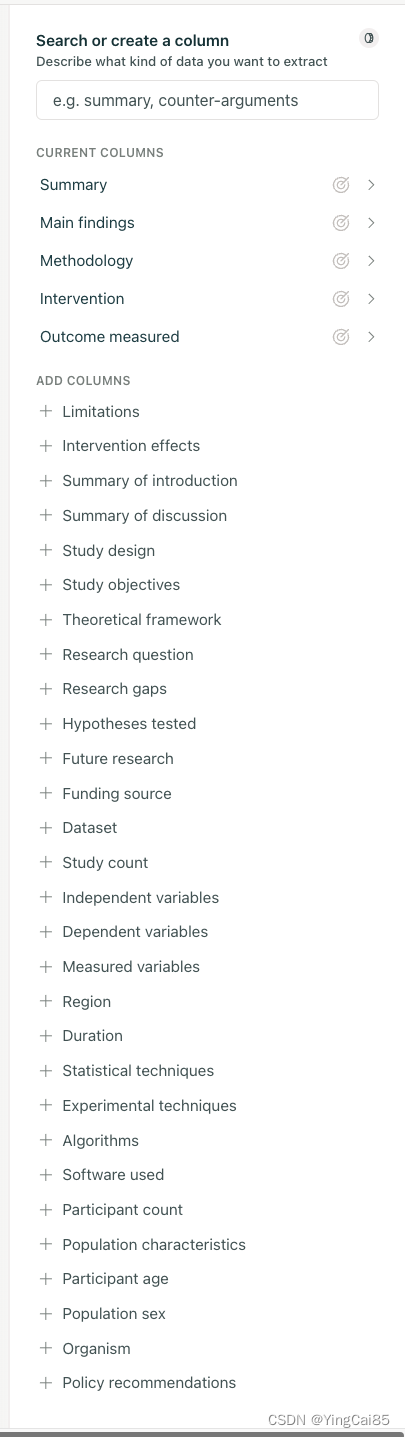Click the plus icon next to Funding source
This screenshot has width=405, height=1437.
click(x=45, y=793)
